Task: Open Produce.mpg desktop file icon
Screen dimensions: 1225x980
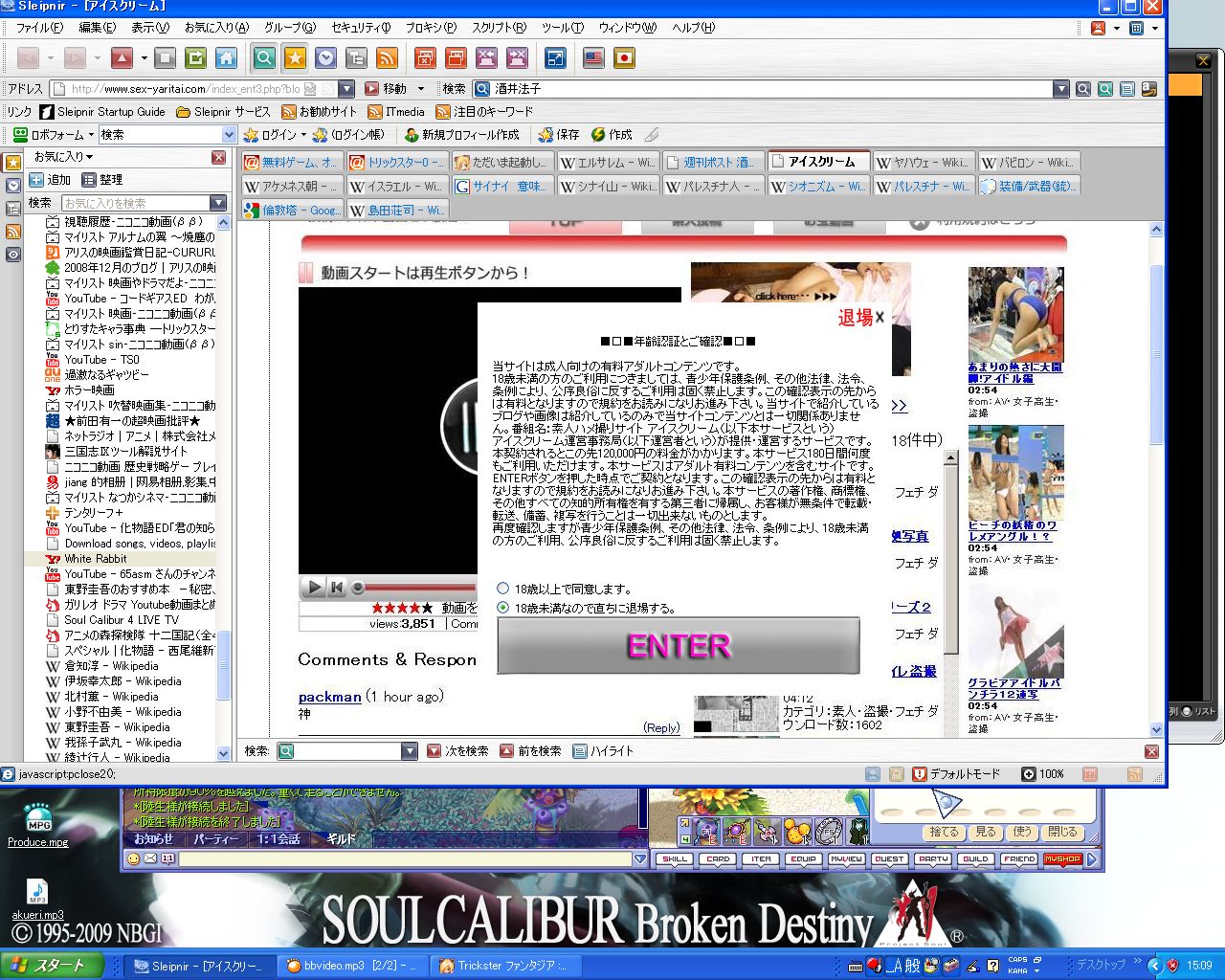Action: tap(38, 824)
